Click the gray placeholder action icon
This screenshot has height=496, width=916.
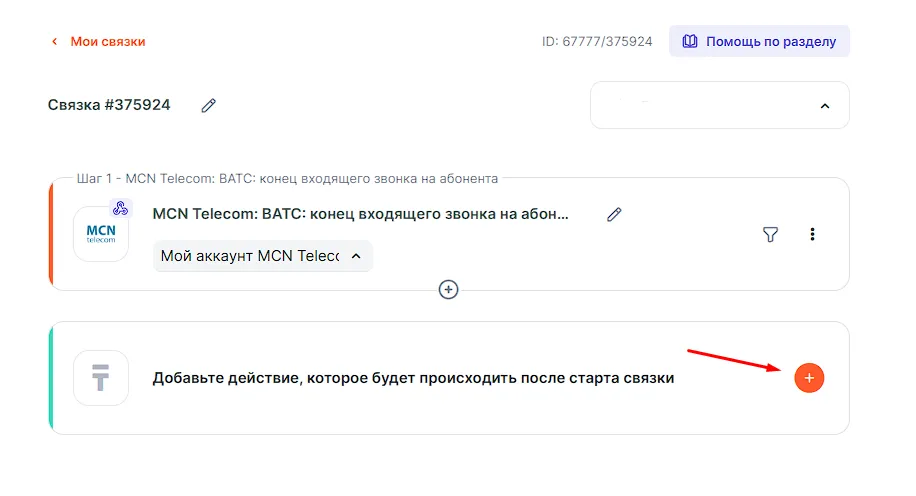coord(101,378)
